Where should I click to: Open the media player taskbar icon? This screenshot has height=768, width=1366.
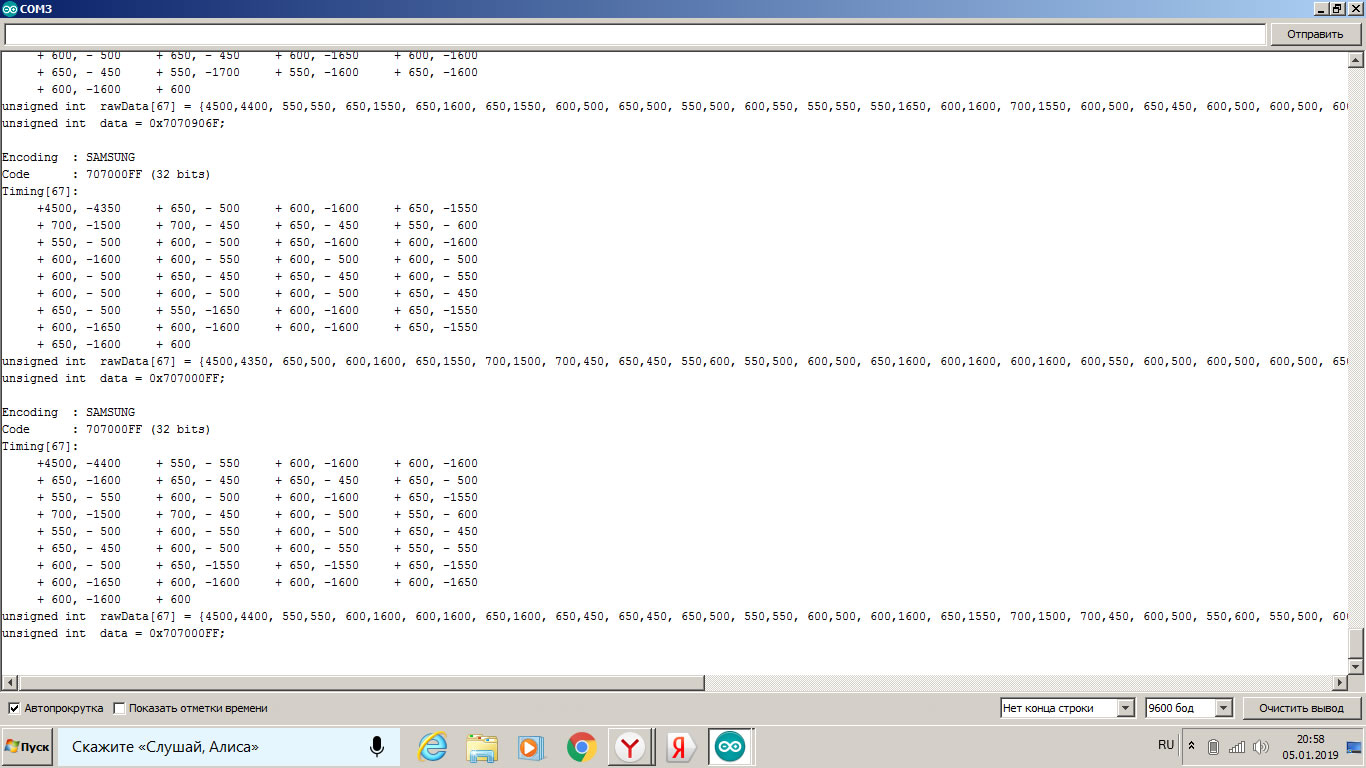tap(530, 747)
